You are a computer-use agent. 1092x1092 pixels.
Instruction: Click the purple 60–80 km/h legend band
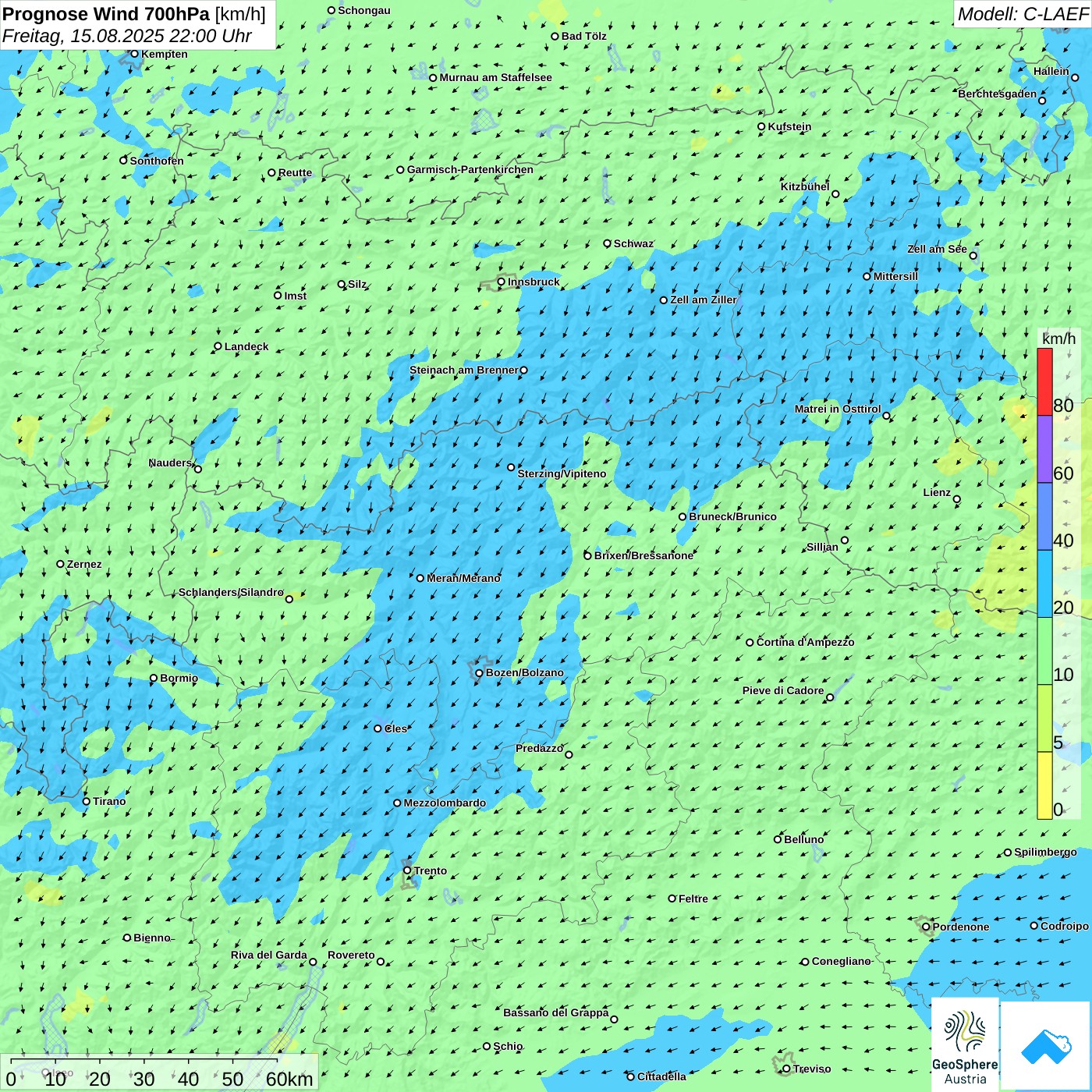click(1044, 449)
